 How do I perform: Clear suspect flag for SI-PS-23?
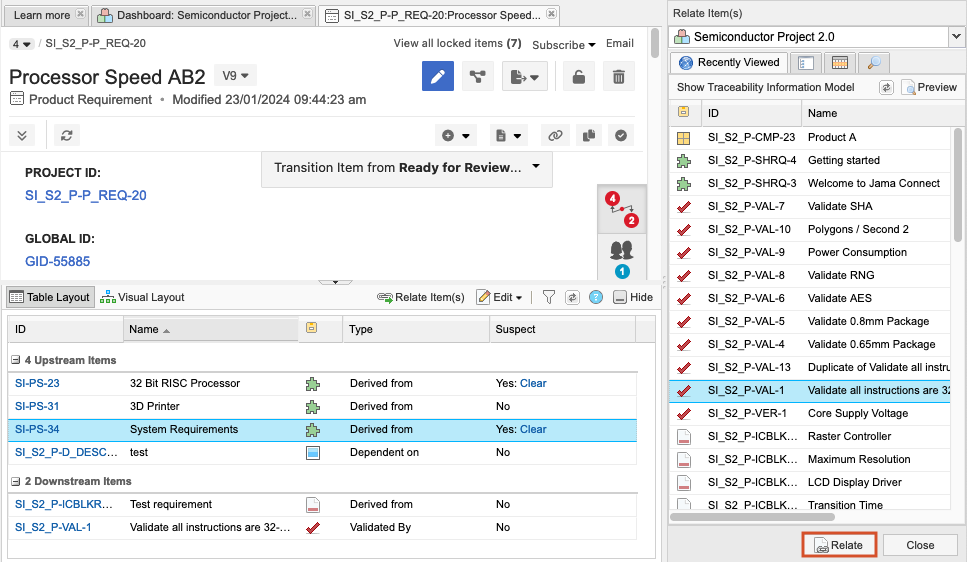point(533,383)
